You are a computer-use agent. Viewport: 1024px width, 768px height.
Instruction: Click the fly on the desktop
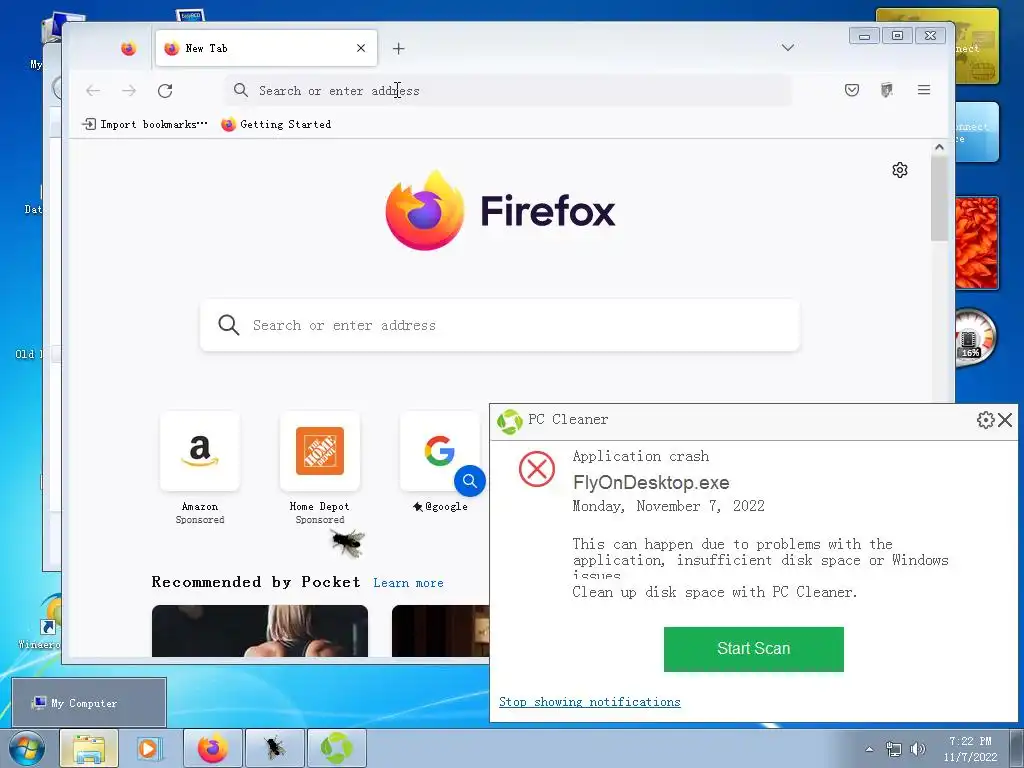point(347,543)
